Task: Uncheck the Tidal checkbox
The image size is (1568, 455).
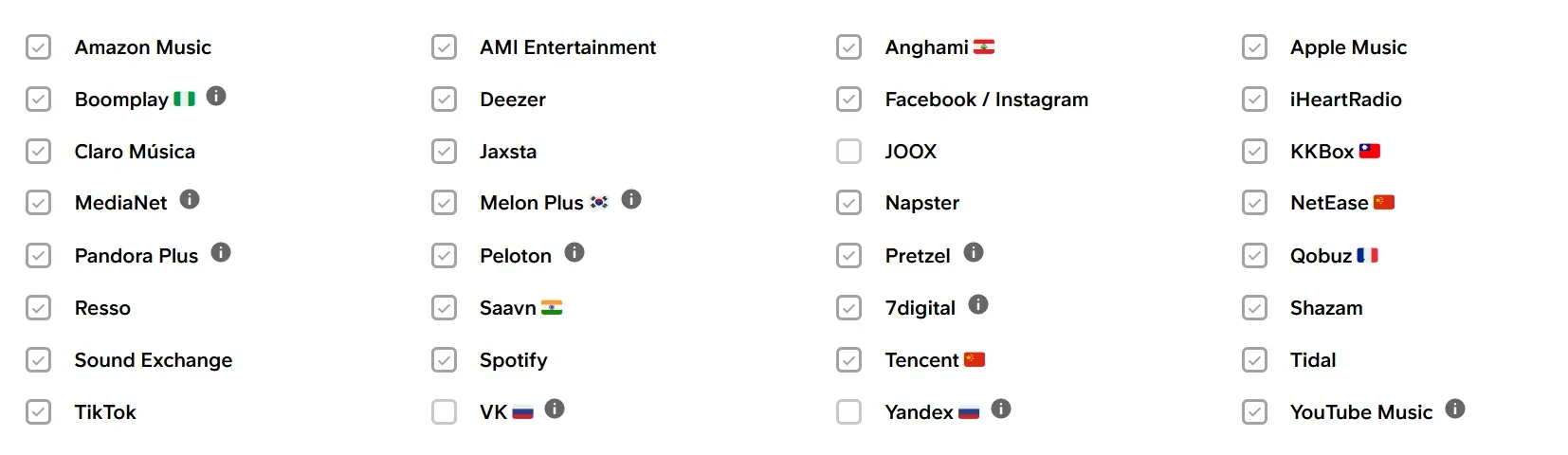Action: pos(1254,360)
